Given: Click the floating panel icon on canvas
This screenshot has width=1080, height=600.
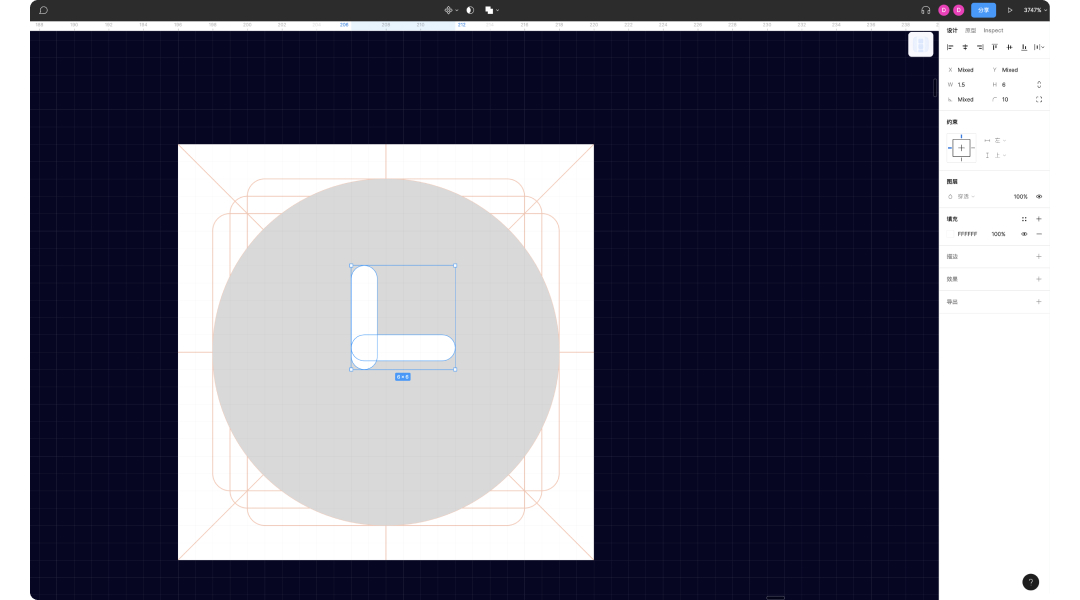Looking at the screenshot, I should [x=920, y=45].
